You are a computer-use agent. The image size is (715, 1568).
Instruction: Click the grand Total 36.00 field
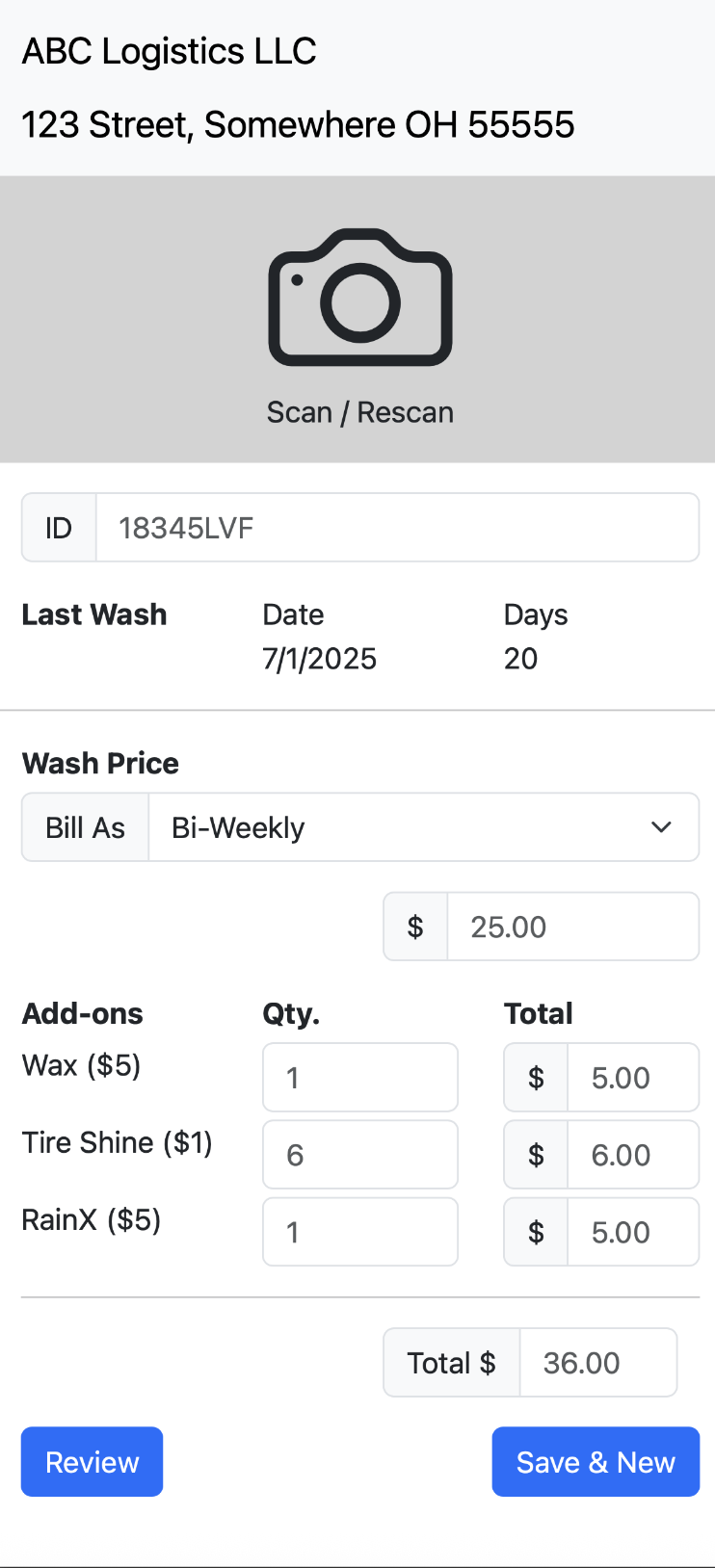pos(597,1363)
